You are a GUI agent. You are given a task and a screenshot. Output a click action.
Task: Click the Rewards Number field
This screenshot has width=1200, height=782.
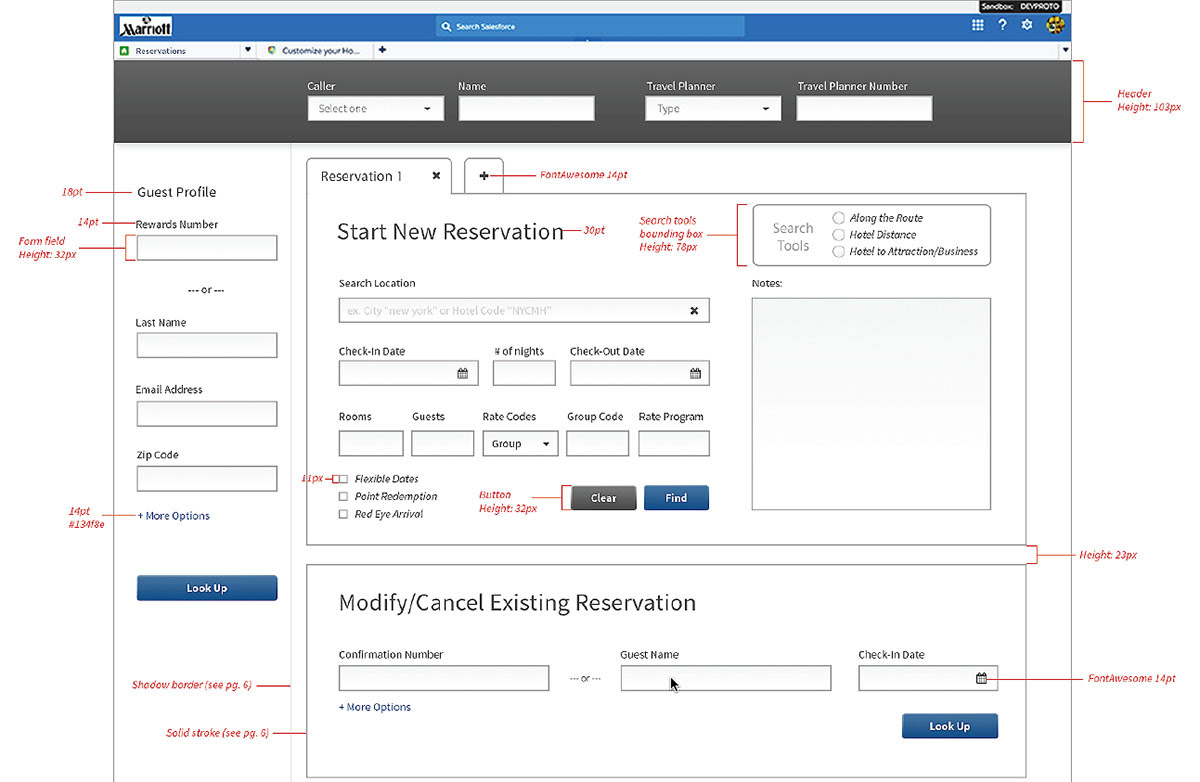click(x=207, y=248)
